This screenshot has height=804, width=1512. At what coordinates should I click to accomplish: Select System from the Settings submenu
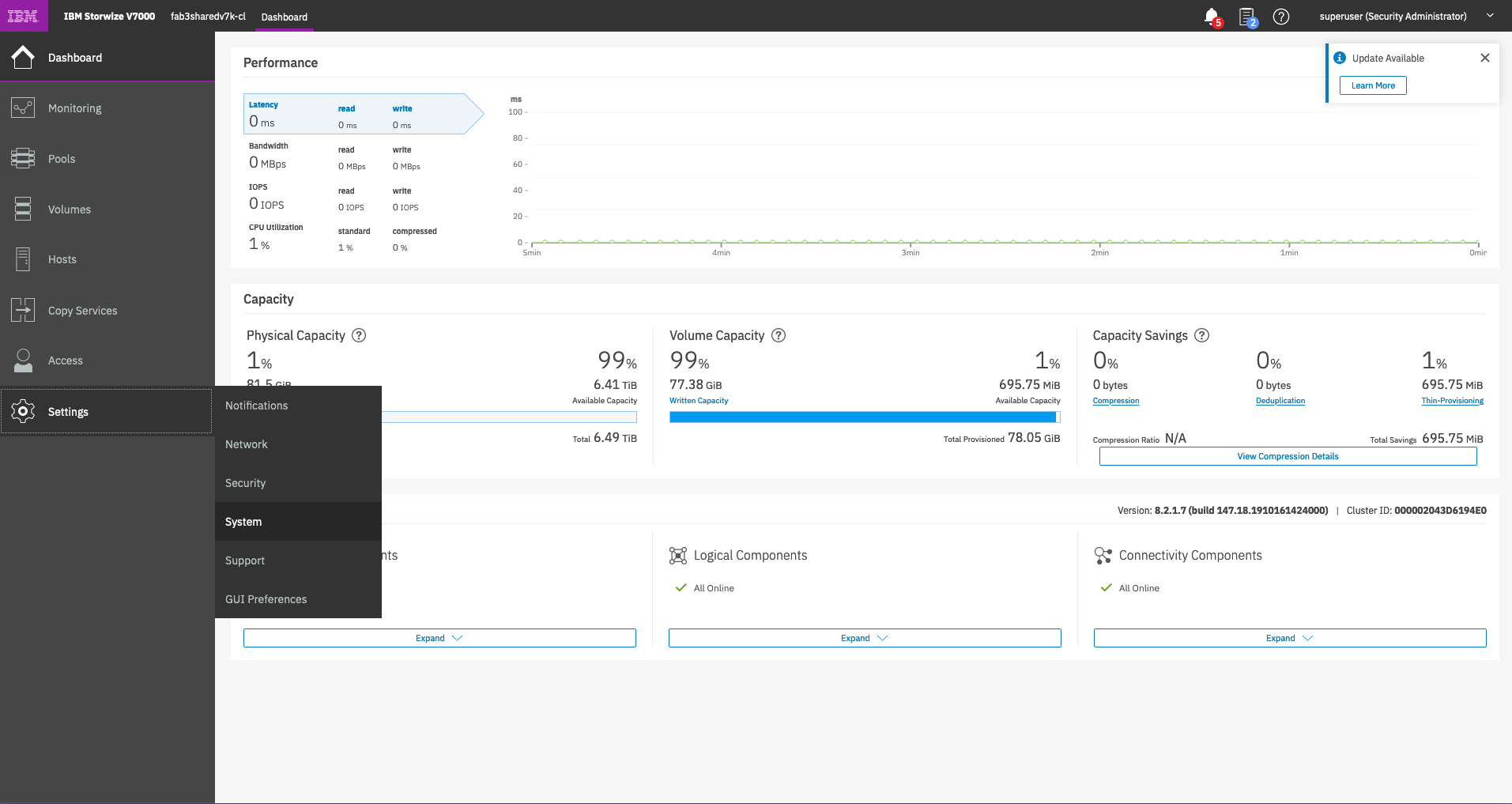(243, 522)
